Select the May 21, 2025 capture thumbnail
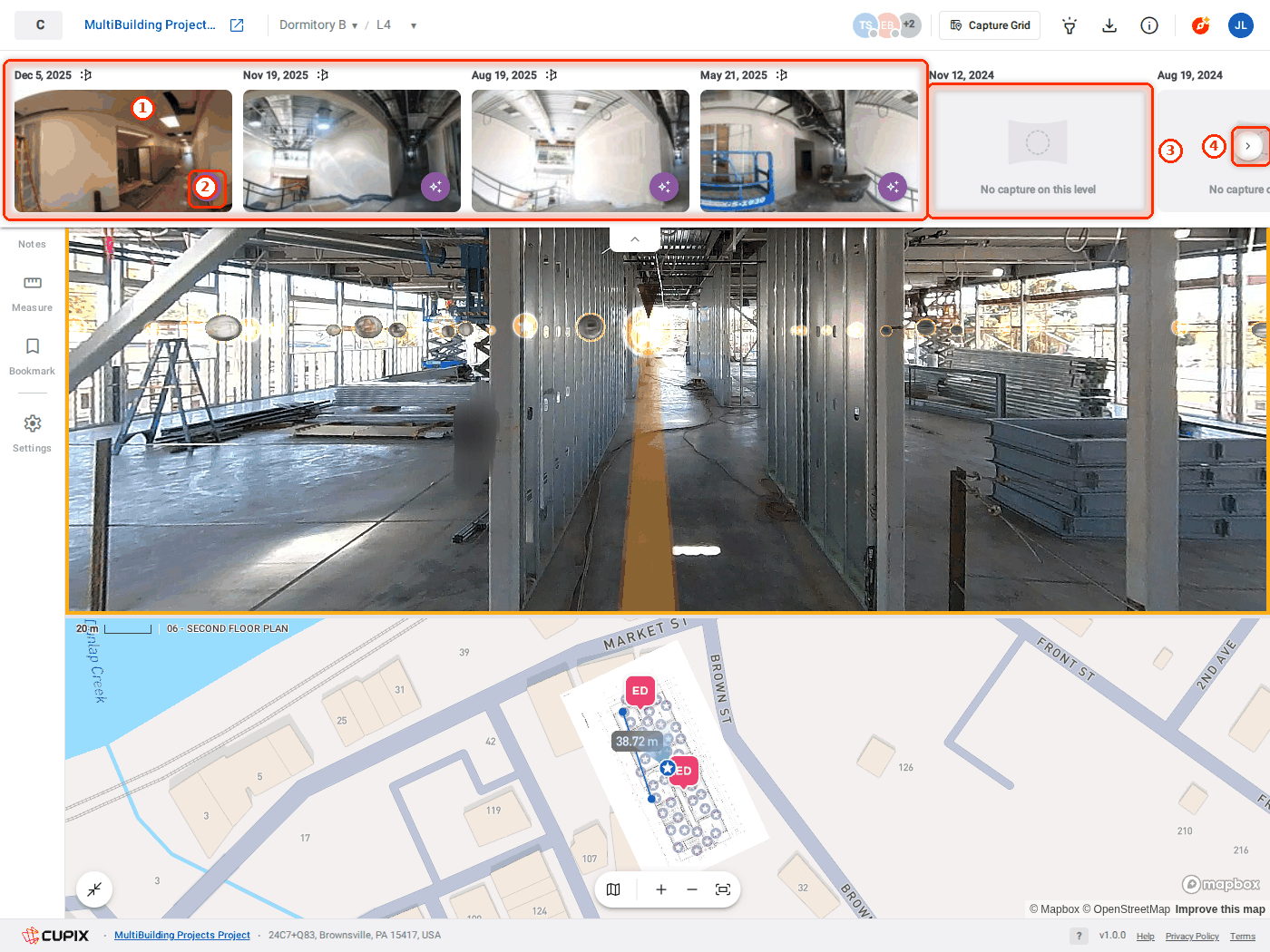 coord(809,151)
